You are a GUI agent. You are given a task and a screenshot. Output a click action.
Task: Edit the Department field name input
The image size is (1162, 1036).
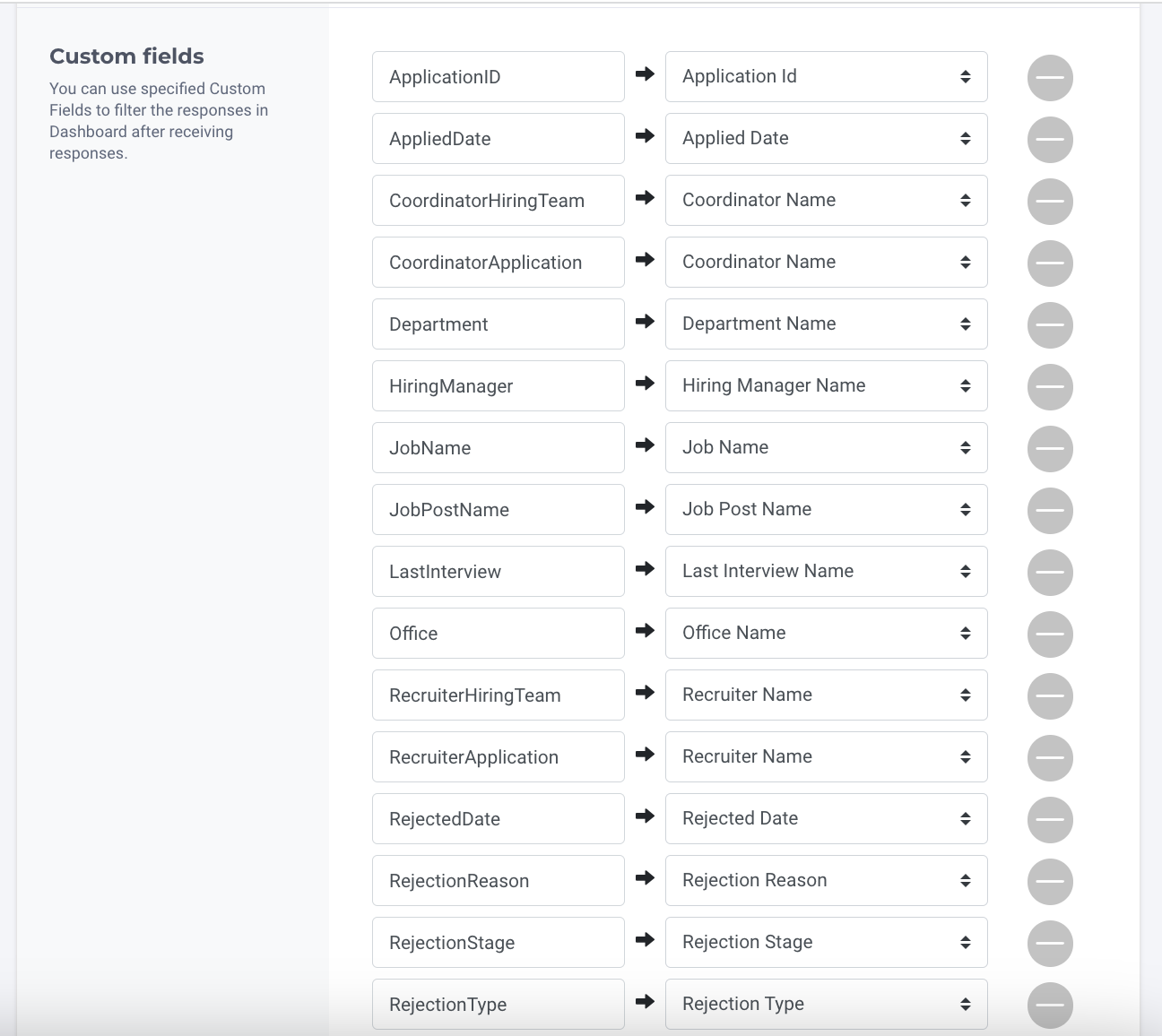click(x=498, y=324)
